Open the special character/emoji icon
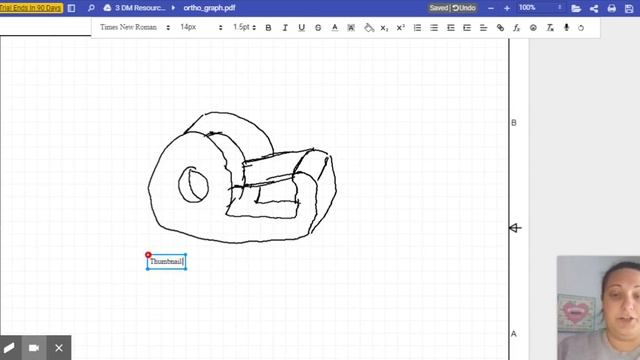Image resolution: width=640 pixels, height=360 pixels. pyautogui.click(x=533, y=28)
